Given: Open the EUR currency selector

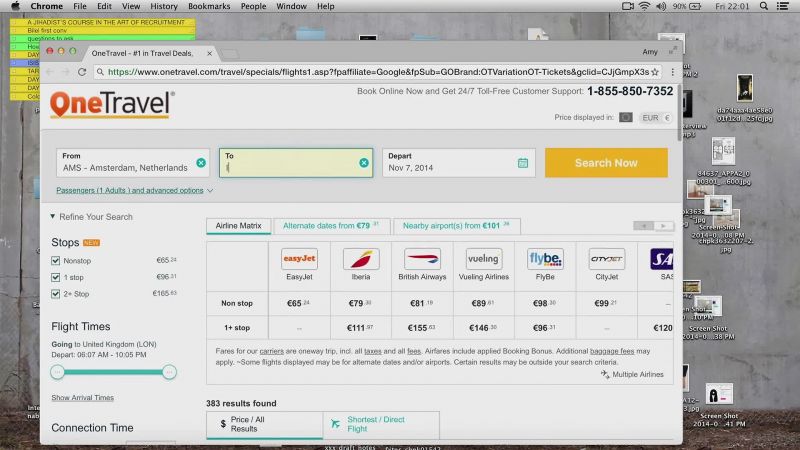Looking at the screenshot, I should pyautogui.click(x=656, y=118).
